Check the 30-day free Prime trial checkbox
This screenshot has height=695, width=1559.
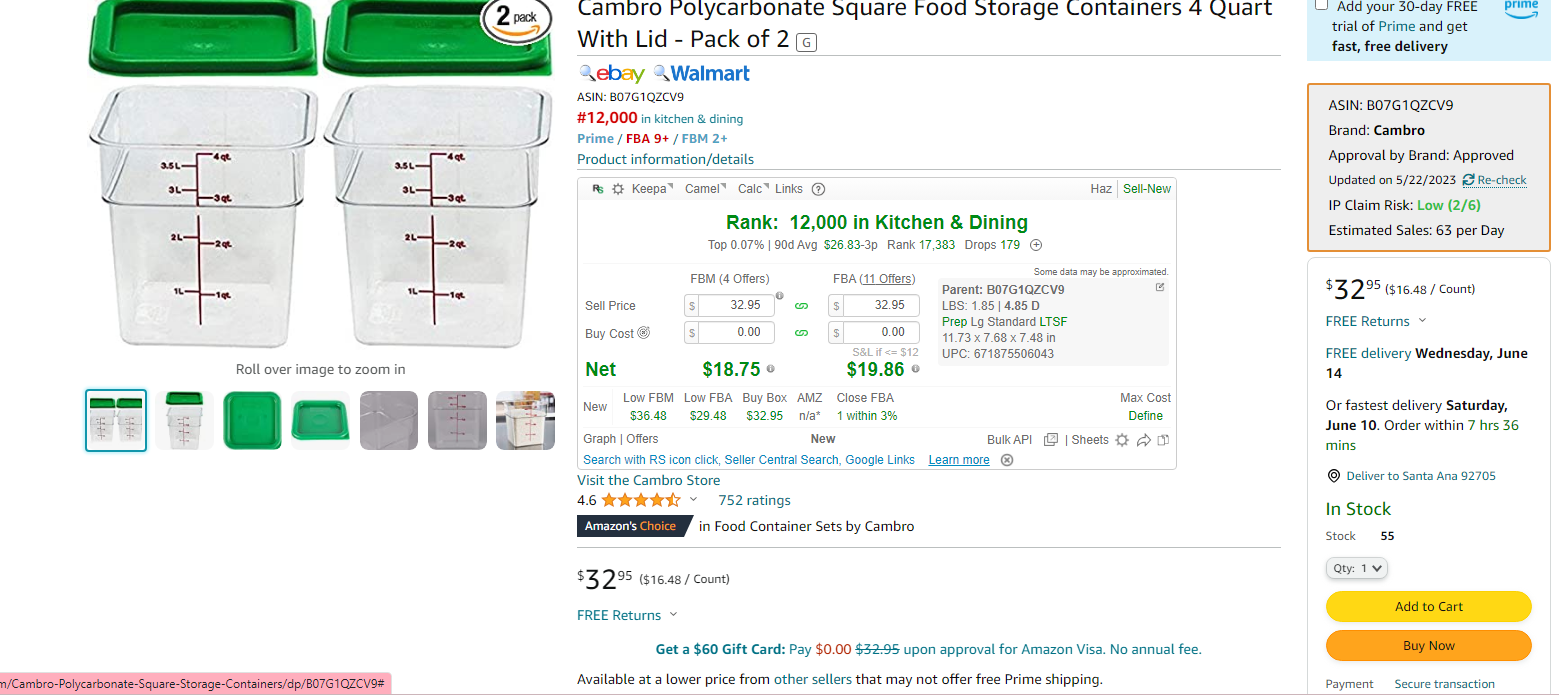pos(1321,5)
